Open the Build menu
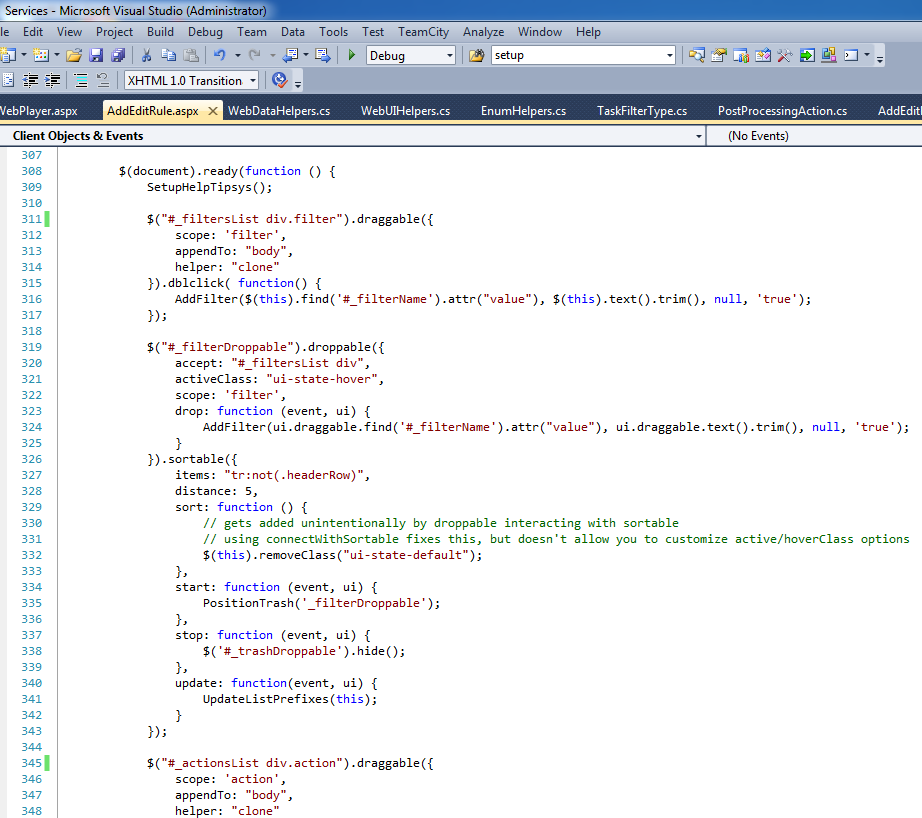922x818 pixels. 160,32
